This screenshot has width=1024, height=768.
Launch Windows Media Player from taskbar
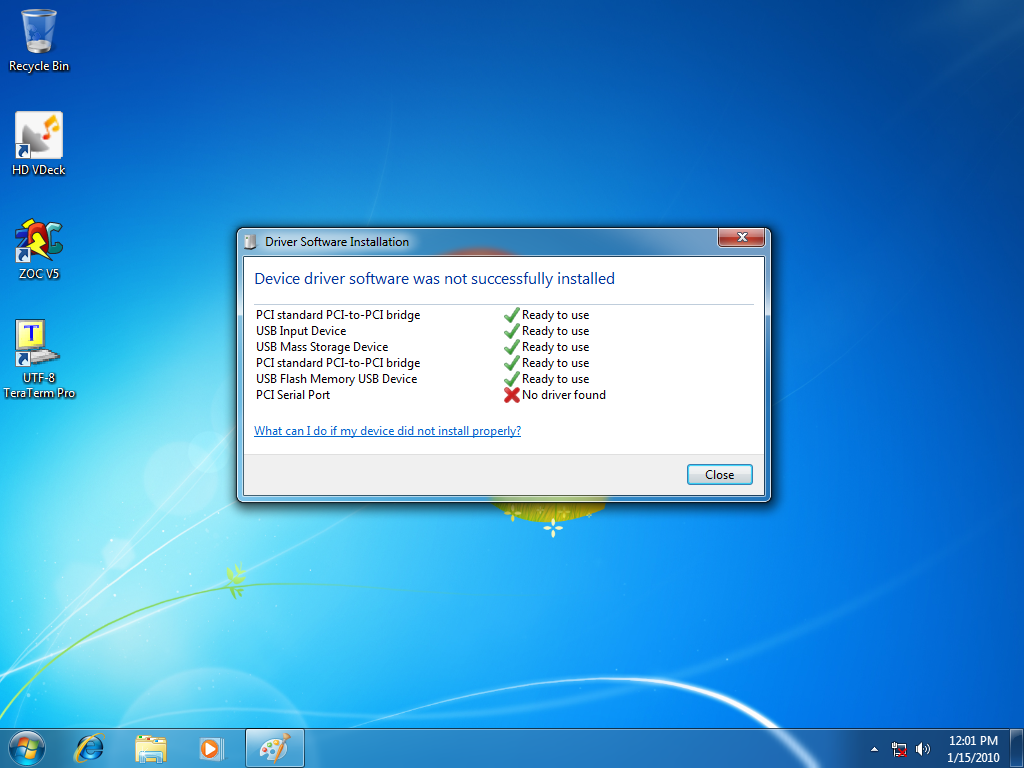coord(210,748)
